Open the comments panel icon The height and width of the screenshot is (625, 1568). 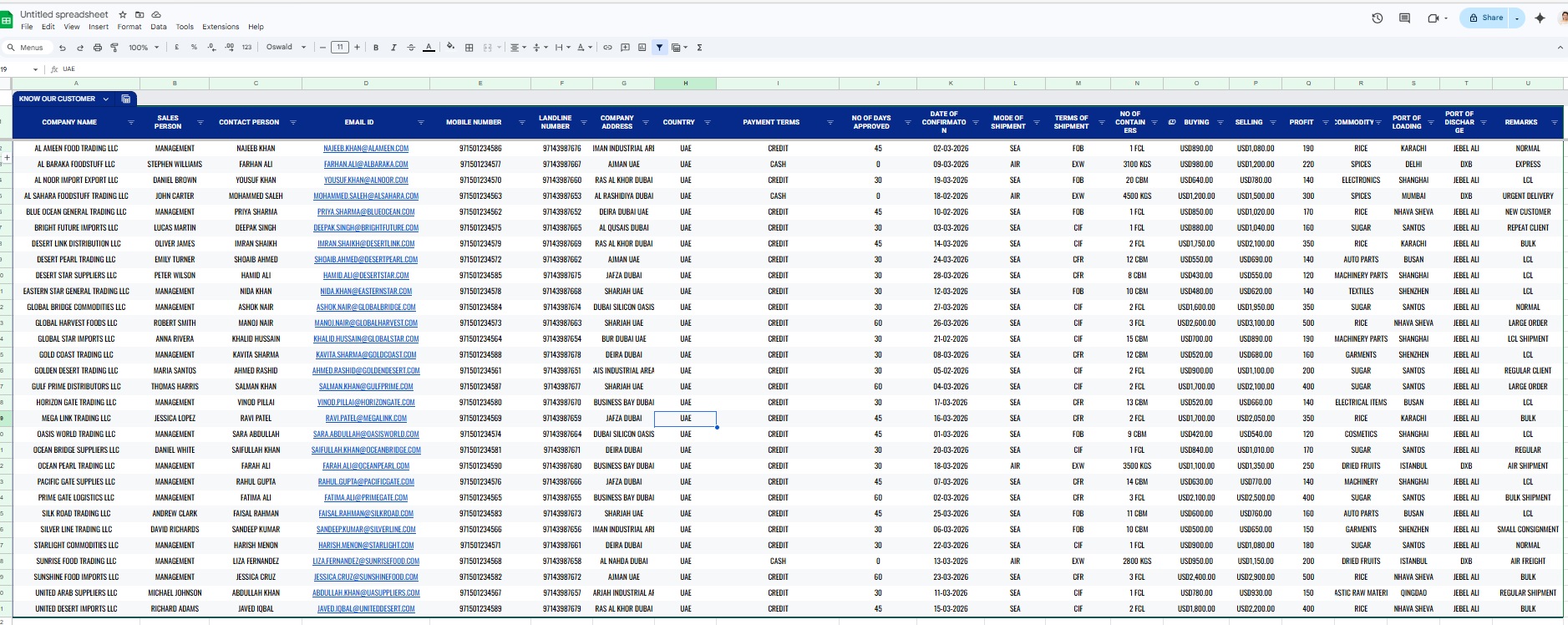(1404, 18)
